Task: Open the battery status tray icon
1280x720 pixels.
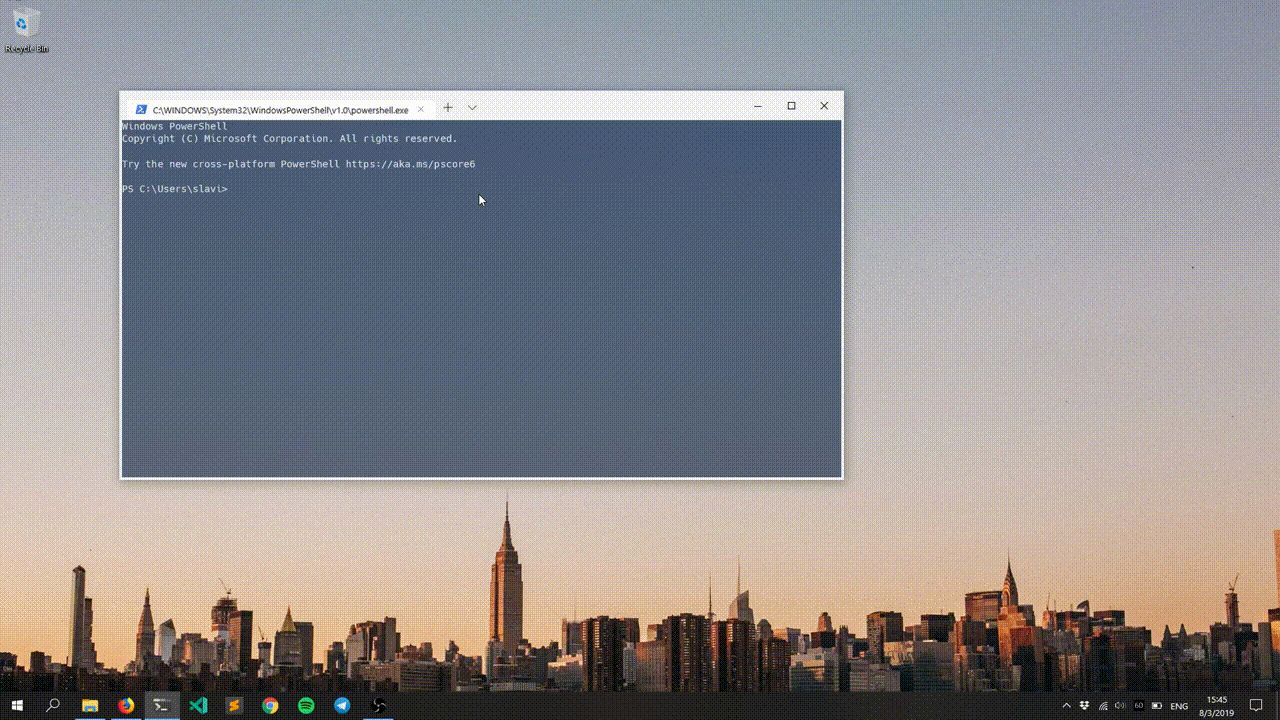Action: 1157,706
